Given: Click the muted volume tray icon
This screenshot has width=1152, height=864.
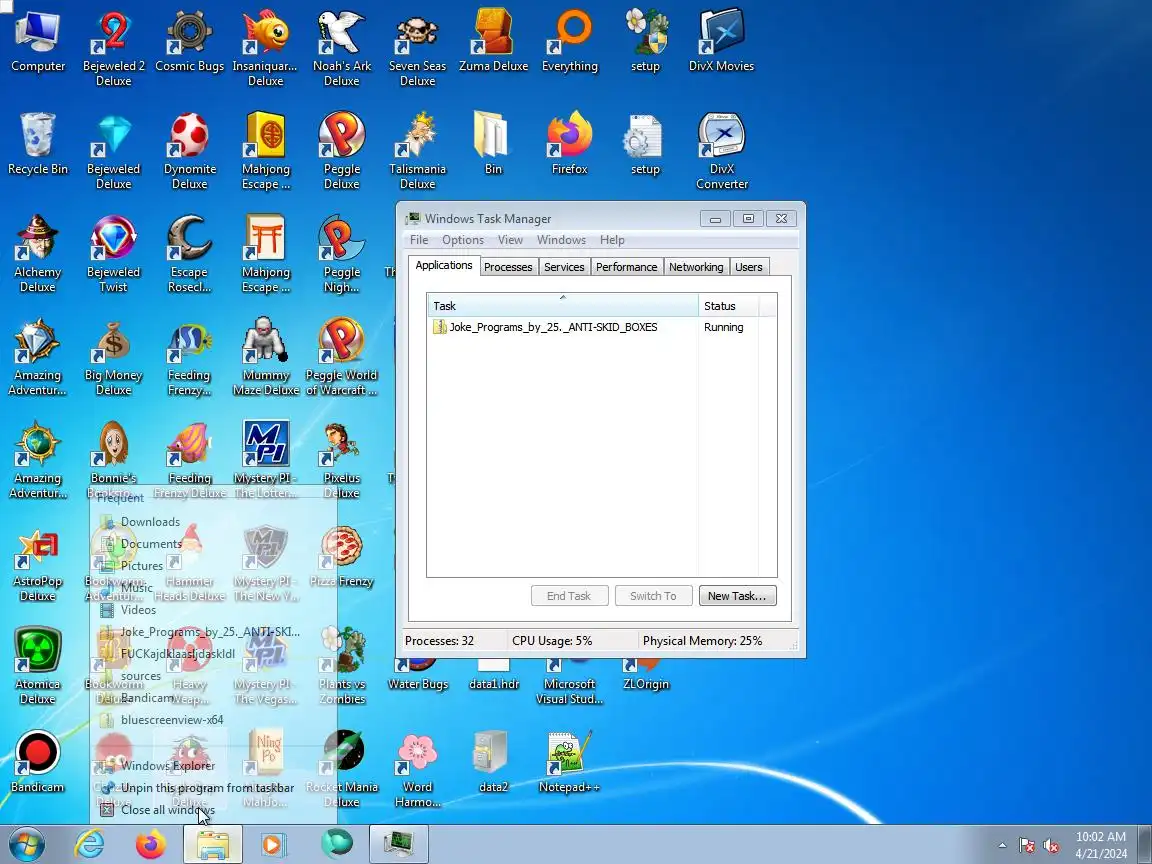Looking at the screenshot, I should [1051, 846].
